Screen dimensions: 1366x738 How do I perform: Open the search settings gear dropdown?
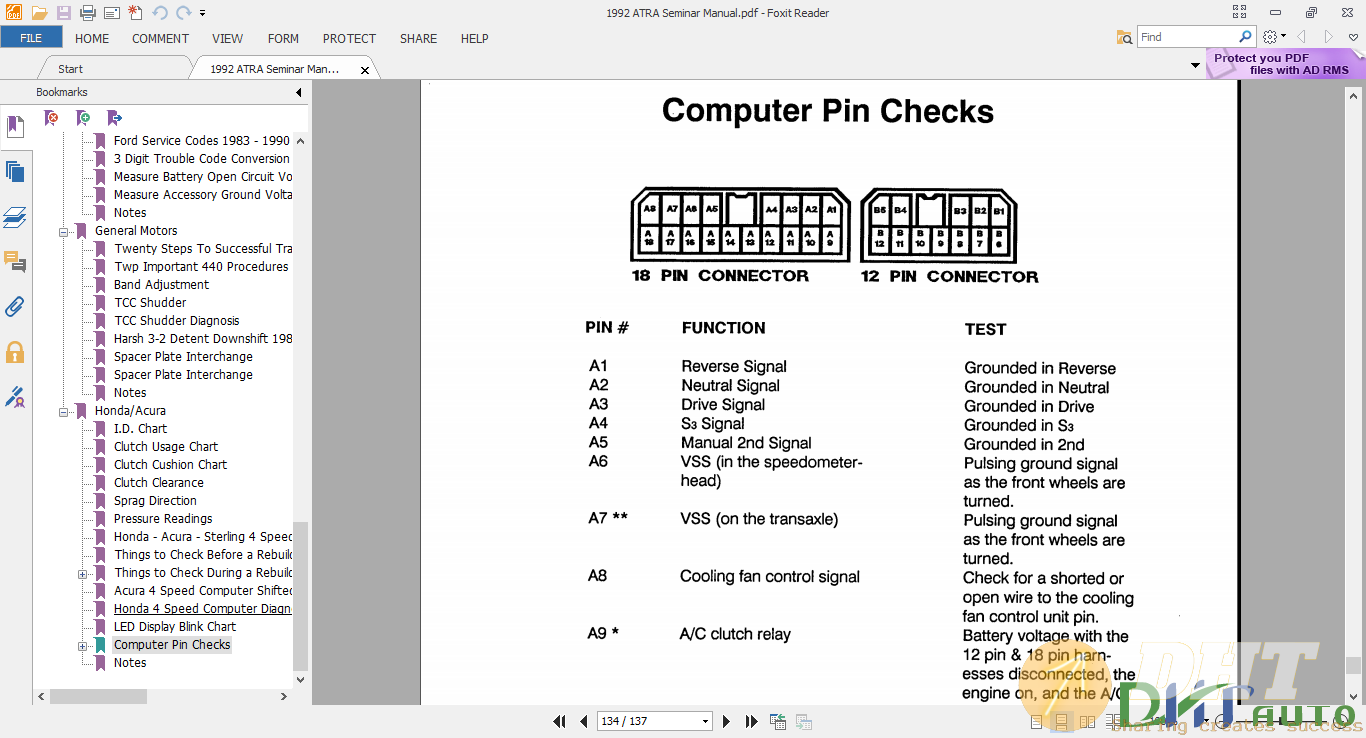1273,37
